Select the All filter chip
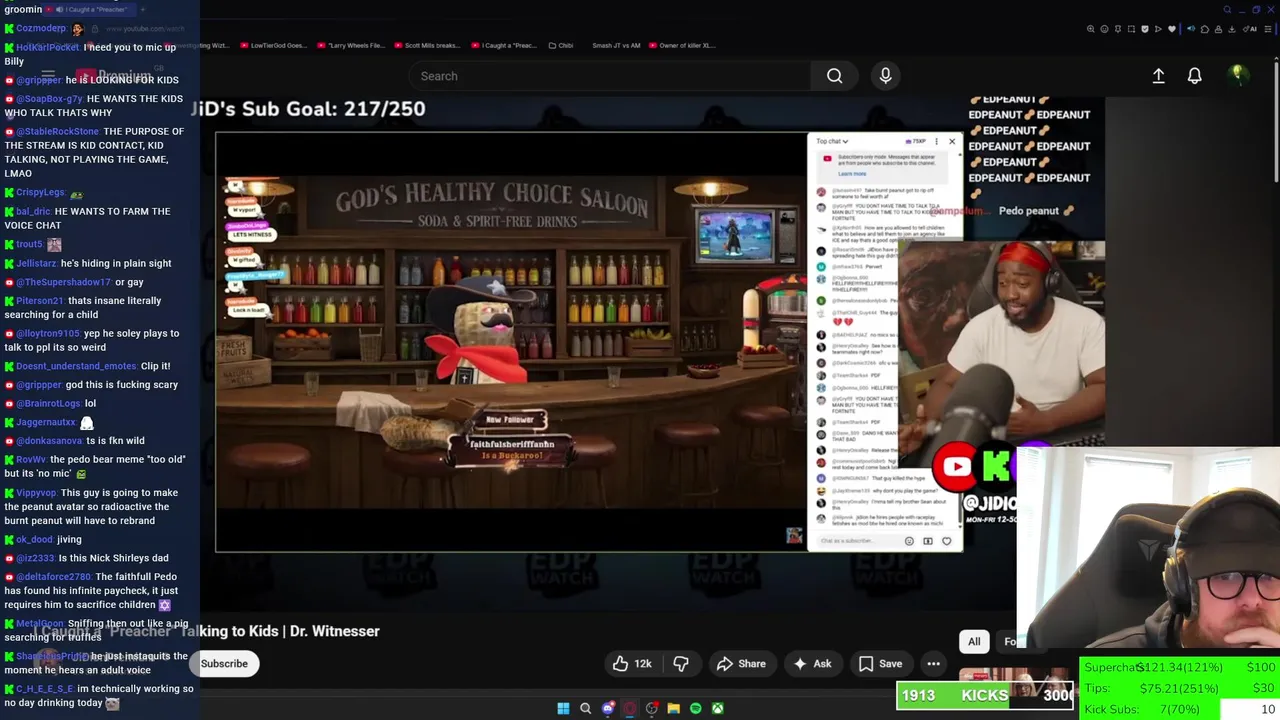1280x720 pixels. [x=974, y=642]
